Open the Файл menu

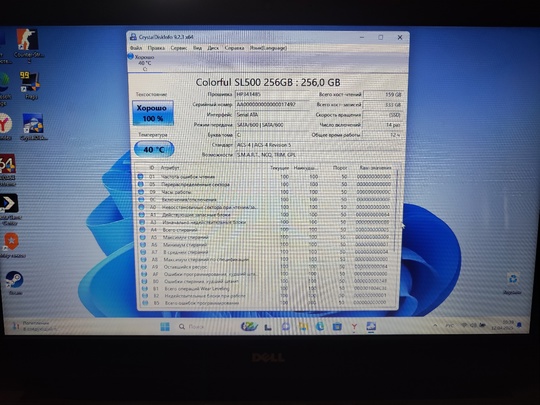tap(136, 48)
